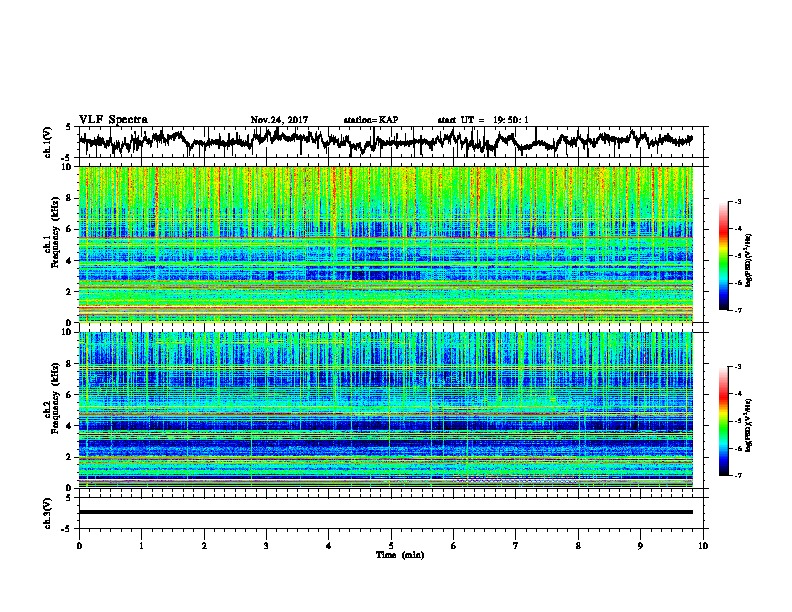792x612 pixels.
Task: Click the time axis tick label '0'
Action: coord(79,546)
